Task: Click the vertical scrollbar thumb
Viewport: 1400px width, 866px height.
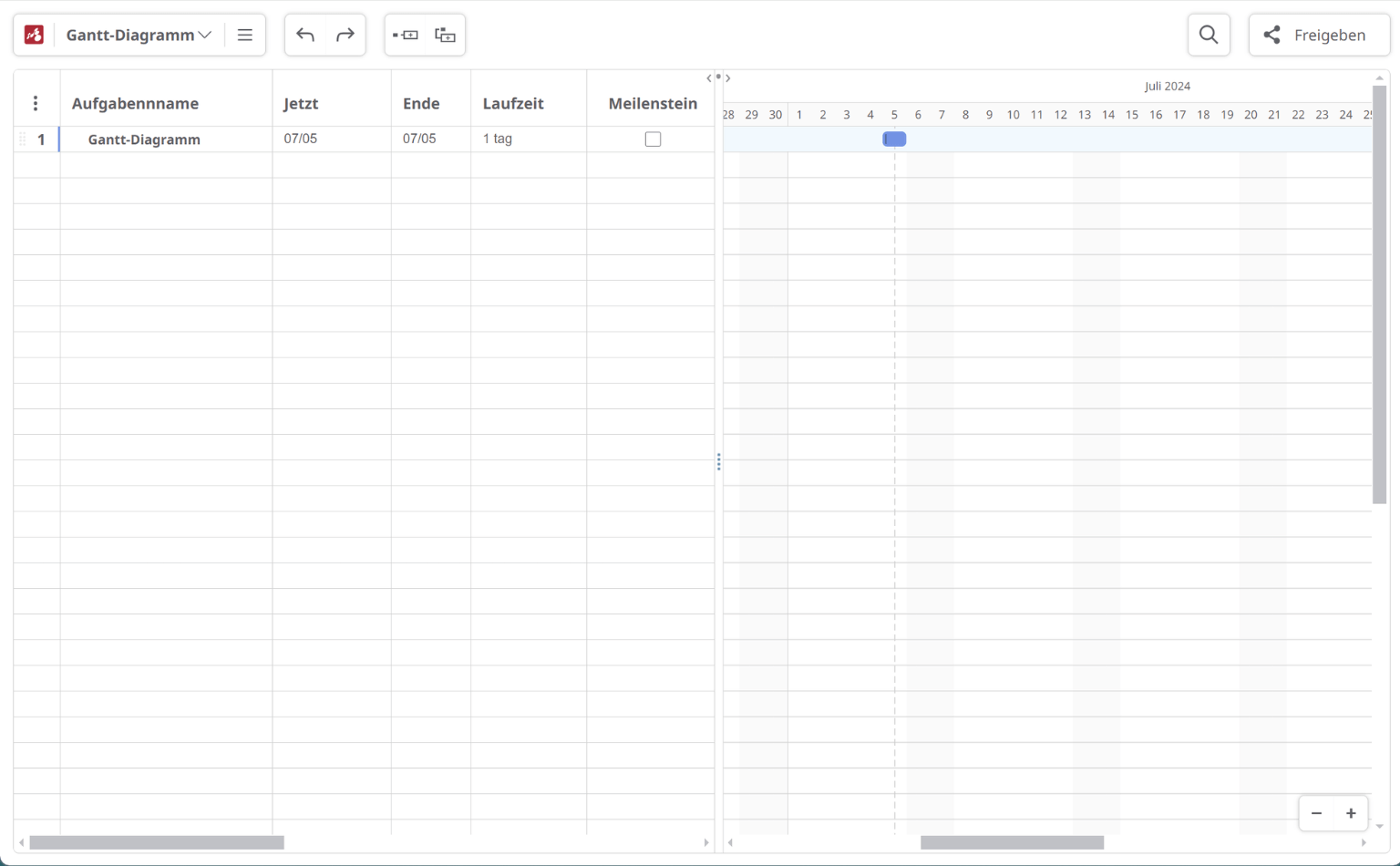Action: coord(1379,294)
